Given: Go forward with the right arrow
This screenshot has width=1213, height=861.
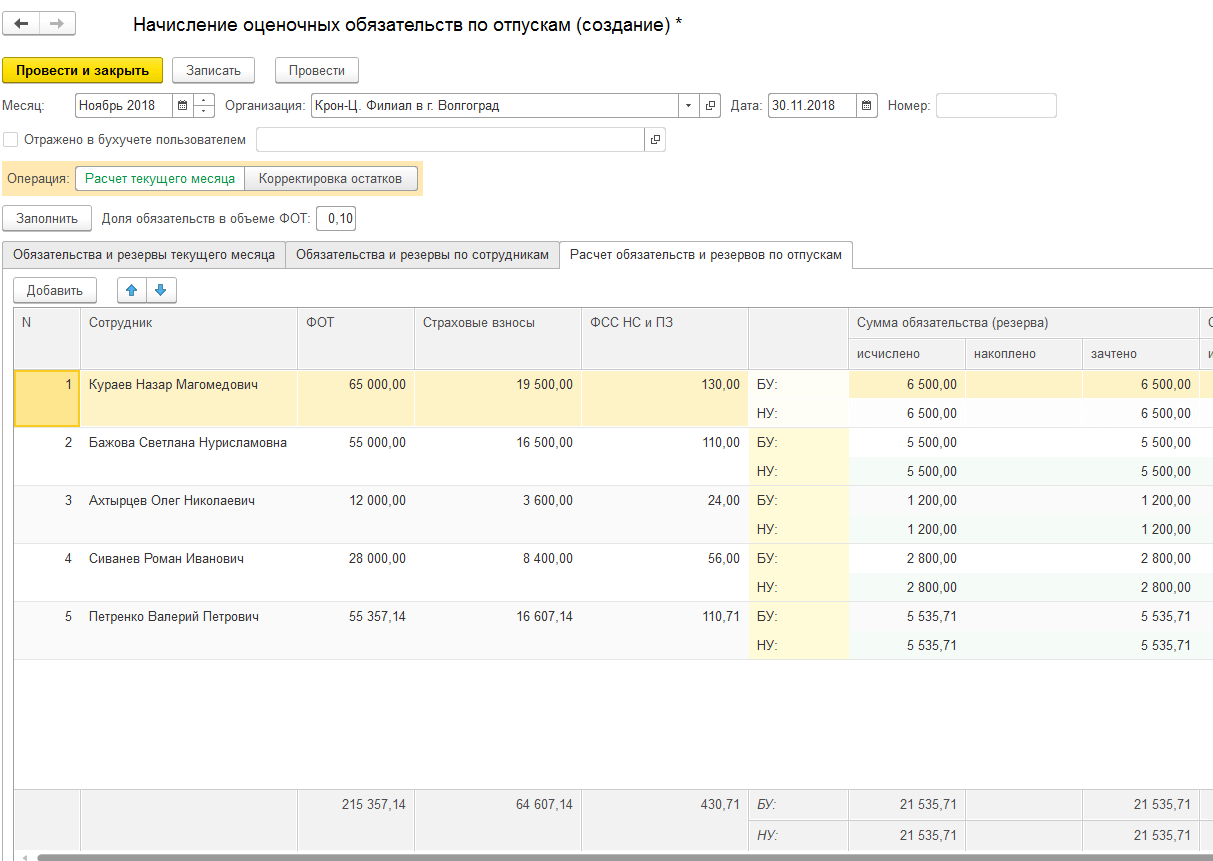Looking at the screenshot, I should 57,24.
